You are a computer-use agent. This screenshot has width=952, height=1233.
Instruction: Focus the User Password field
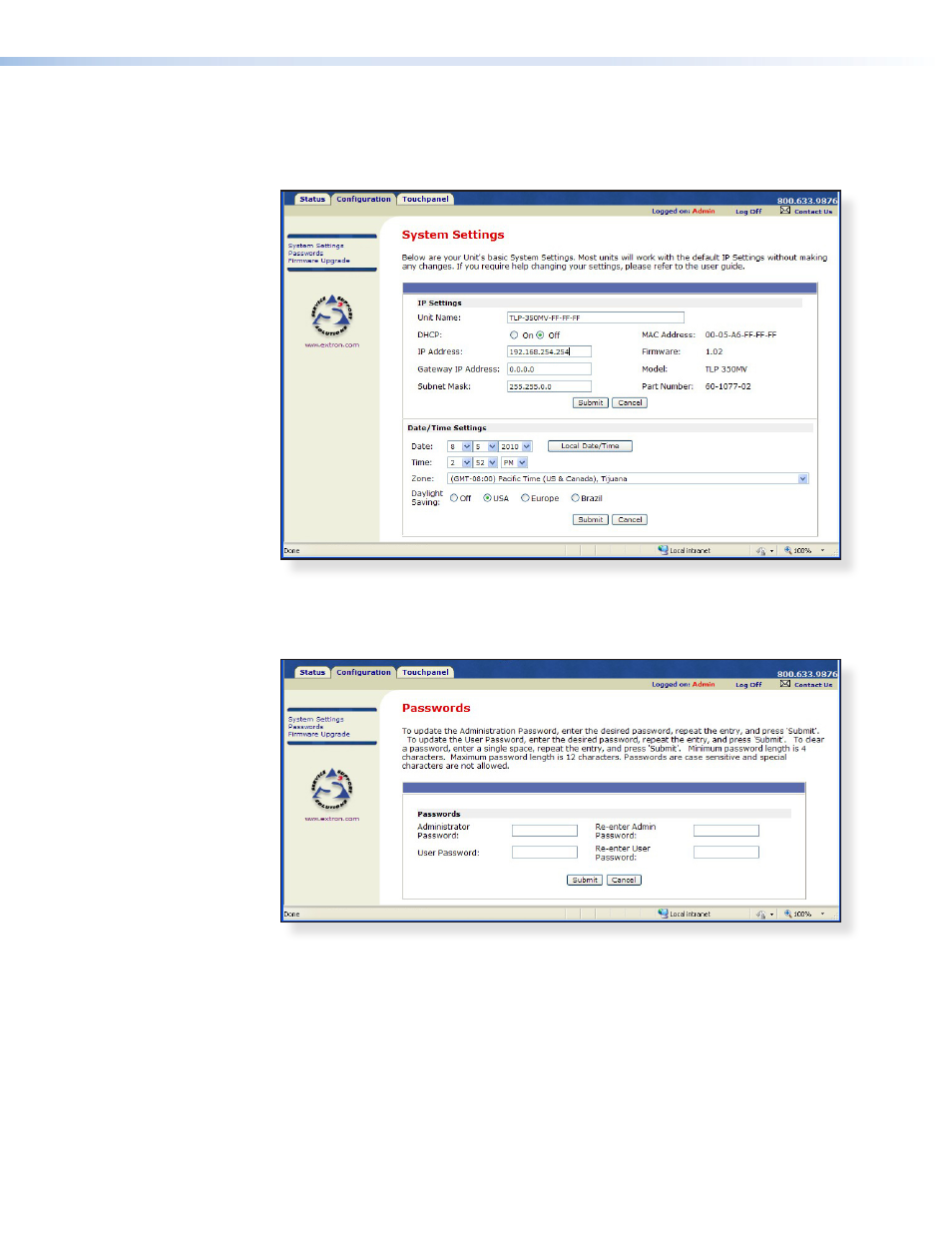point(545,853)
